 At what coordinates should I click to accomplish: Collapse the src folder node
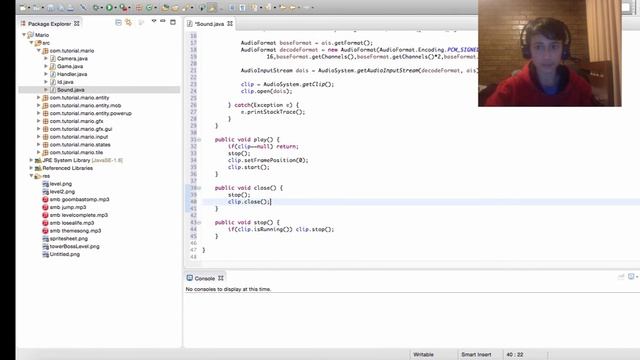[31, 42]
